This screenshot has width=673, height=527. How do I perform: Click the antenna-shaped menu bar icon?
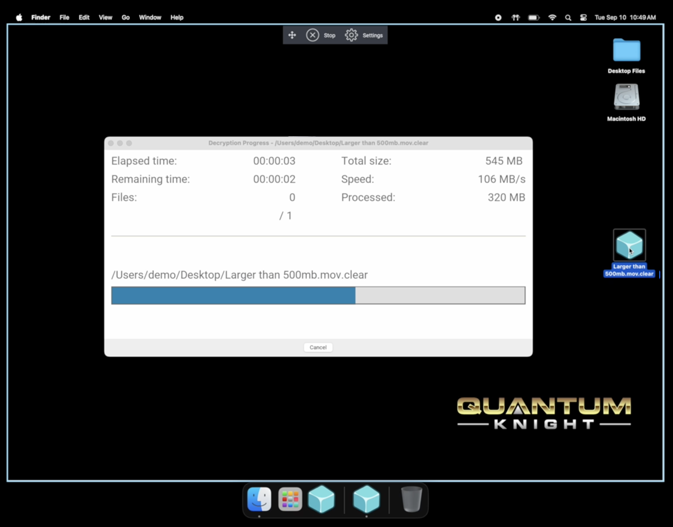[515, 18]
